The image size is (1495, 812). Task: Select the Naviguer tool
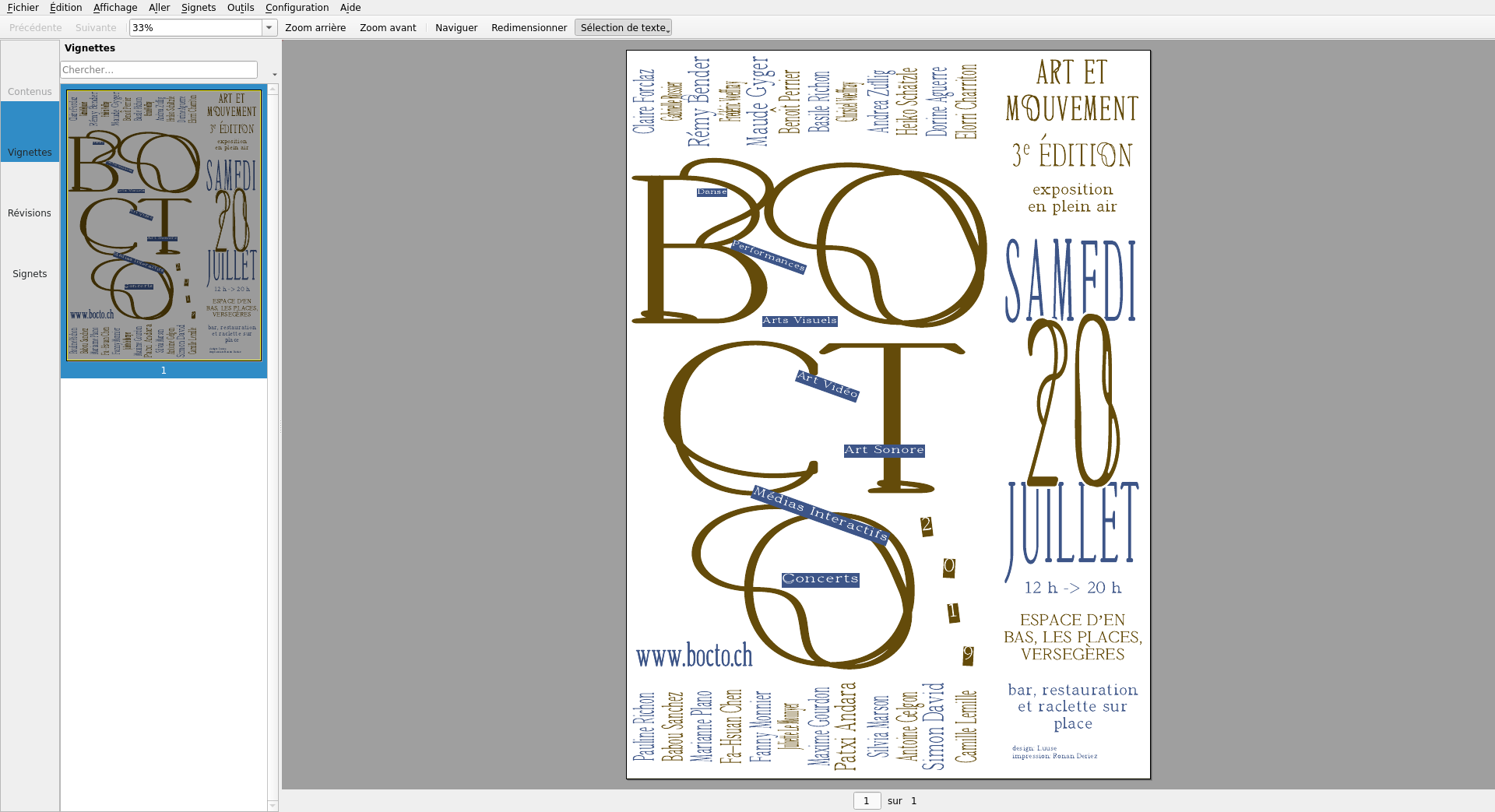(456, 28)
